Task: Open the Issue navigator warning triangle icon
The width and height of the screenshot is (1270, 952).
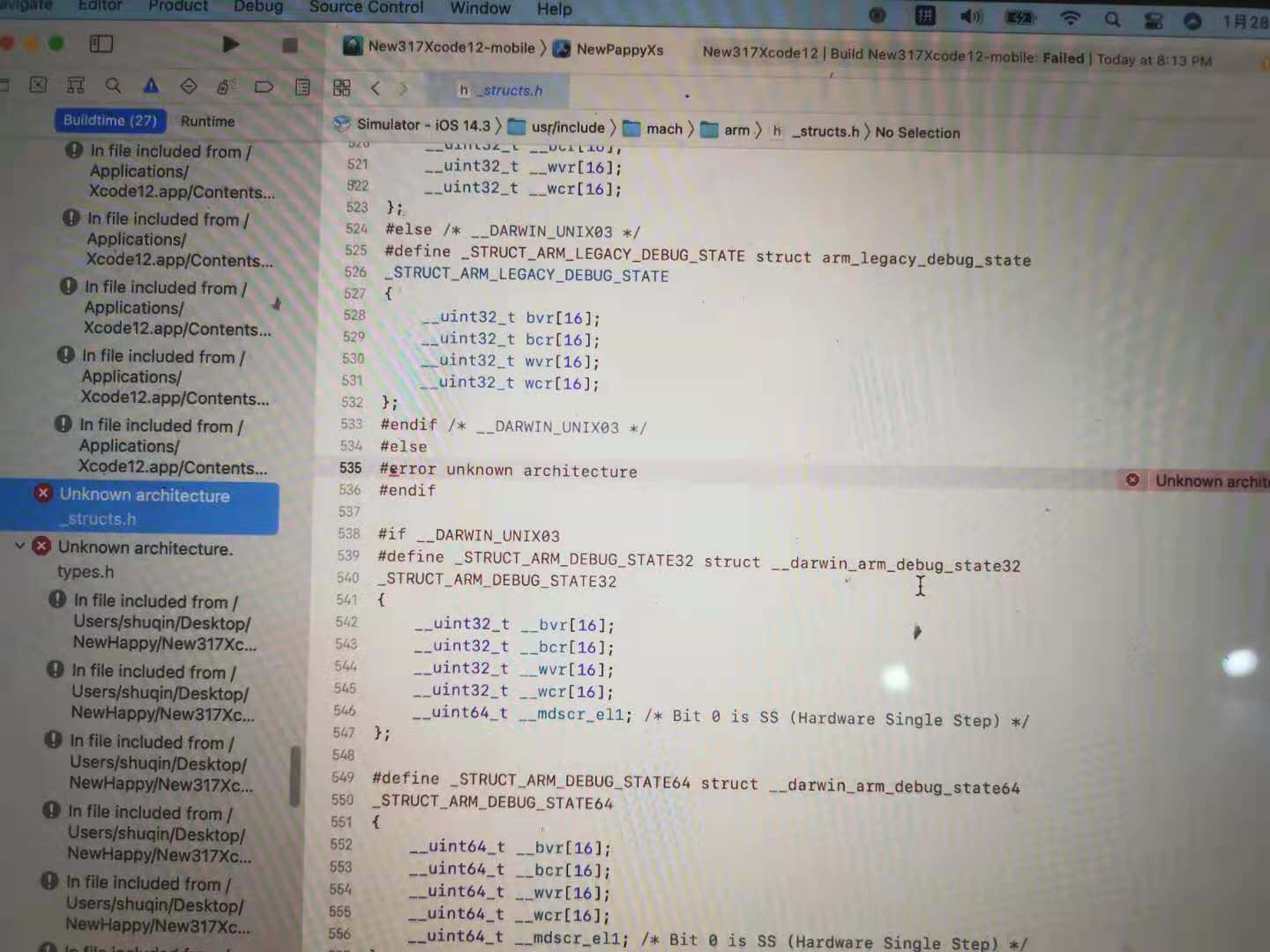Action: coord(151,86)
